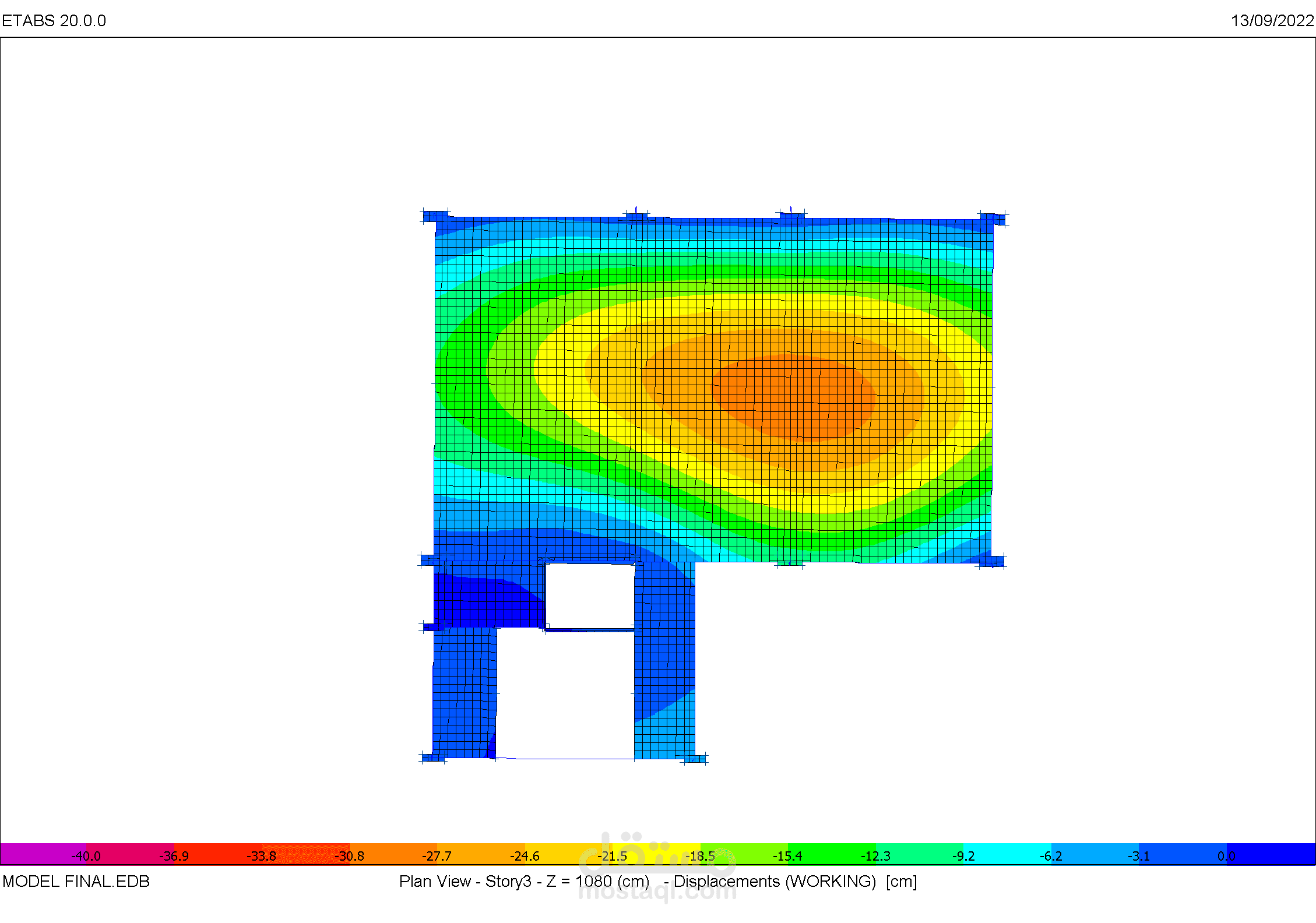
Task: Select the crimson swatch between -40.0 and -36.9
Action: 130,854
